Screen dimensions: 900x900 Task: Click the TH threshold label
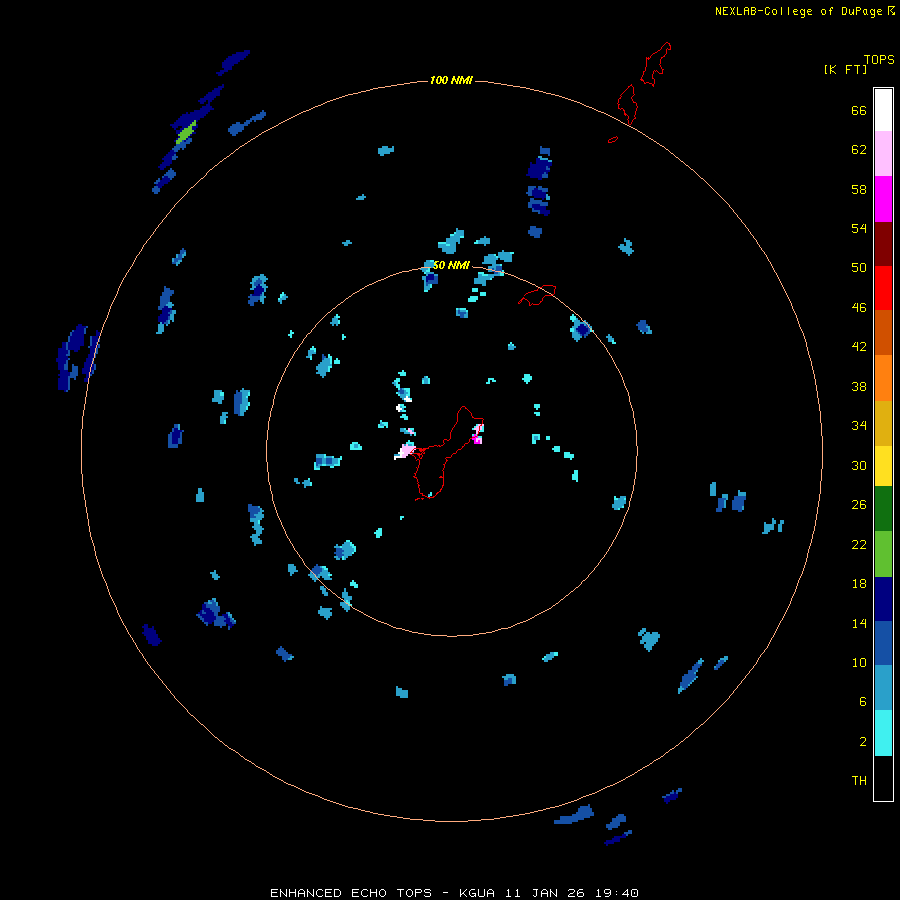click(x=859, y=781)
